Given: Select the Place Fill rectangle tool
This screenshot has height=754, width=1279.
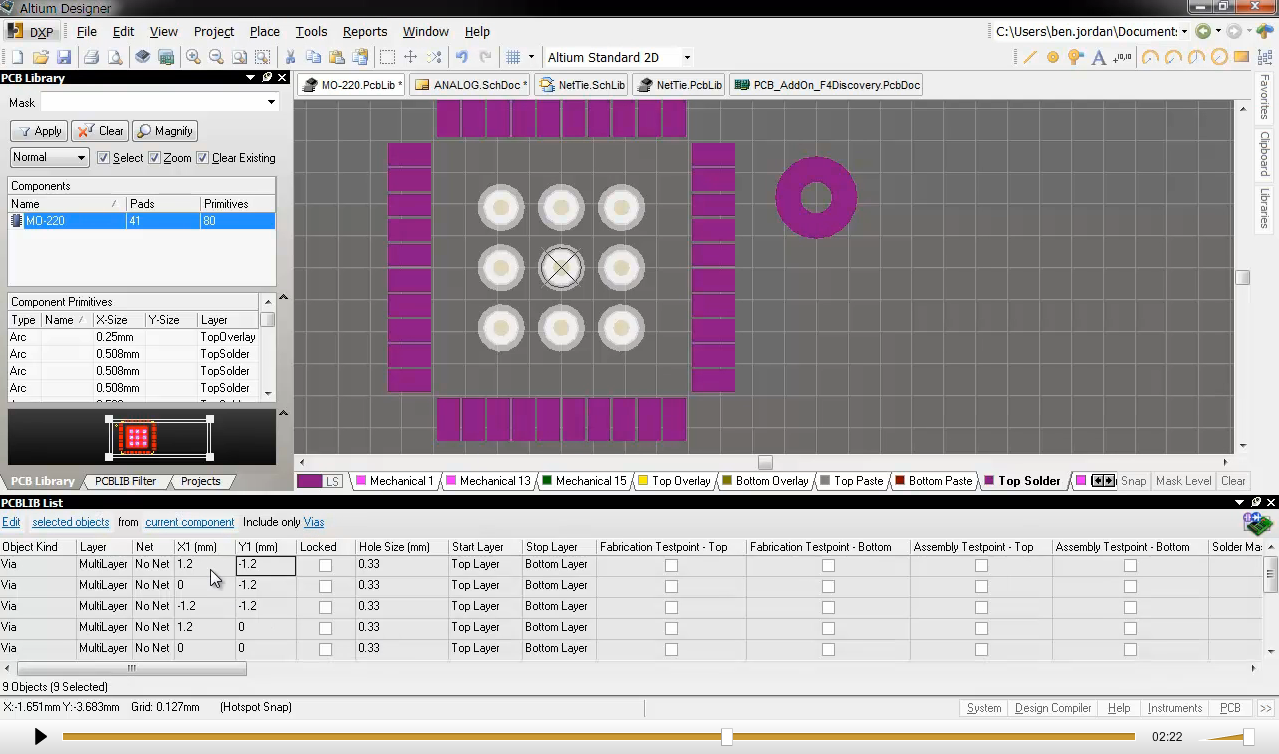Looking at the screenshot, I should pyautogui.click(x=1242, y=57).
